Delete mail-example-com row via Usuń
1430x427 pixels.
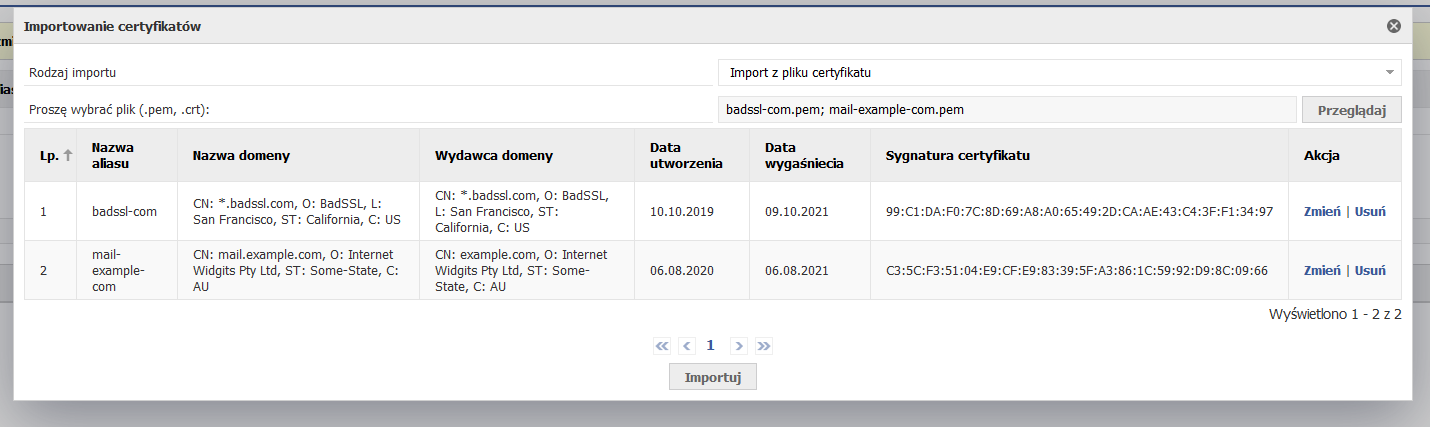pos(1370,270)
